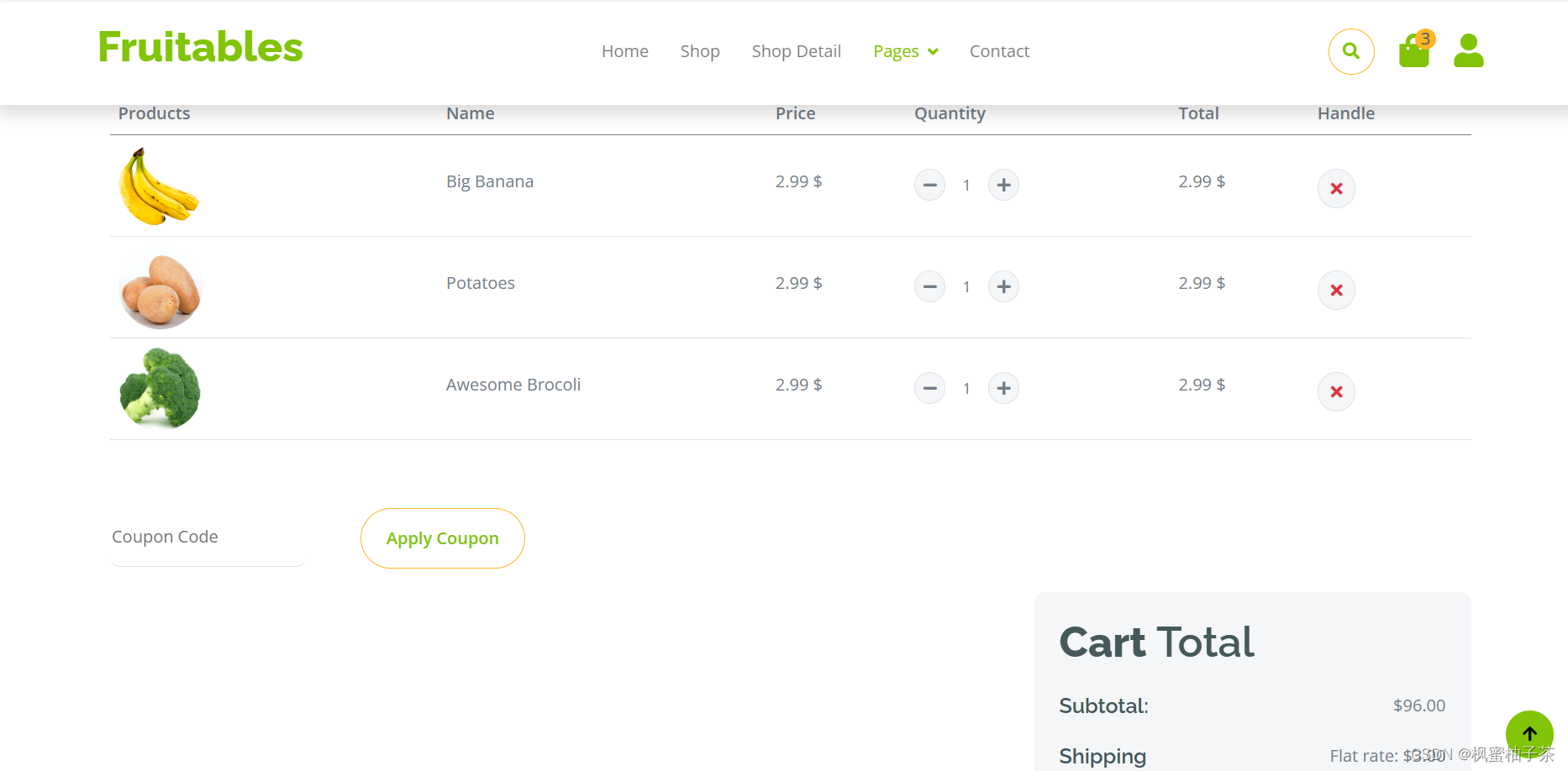Image resolution: width=1568 pixels, height=771 pixels.
Task: Focus the Coupon Code input field
Action: pos(208,538)
